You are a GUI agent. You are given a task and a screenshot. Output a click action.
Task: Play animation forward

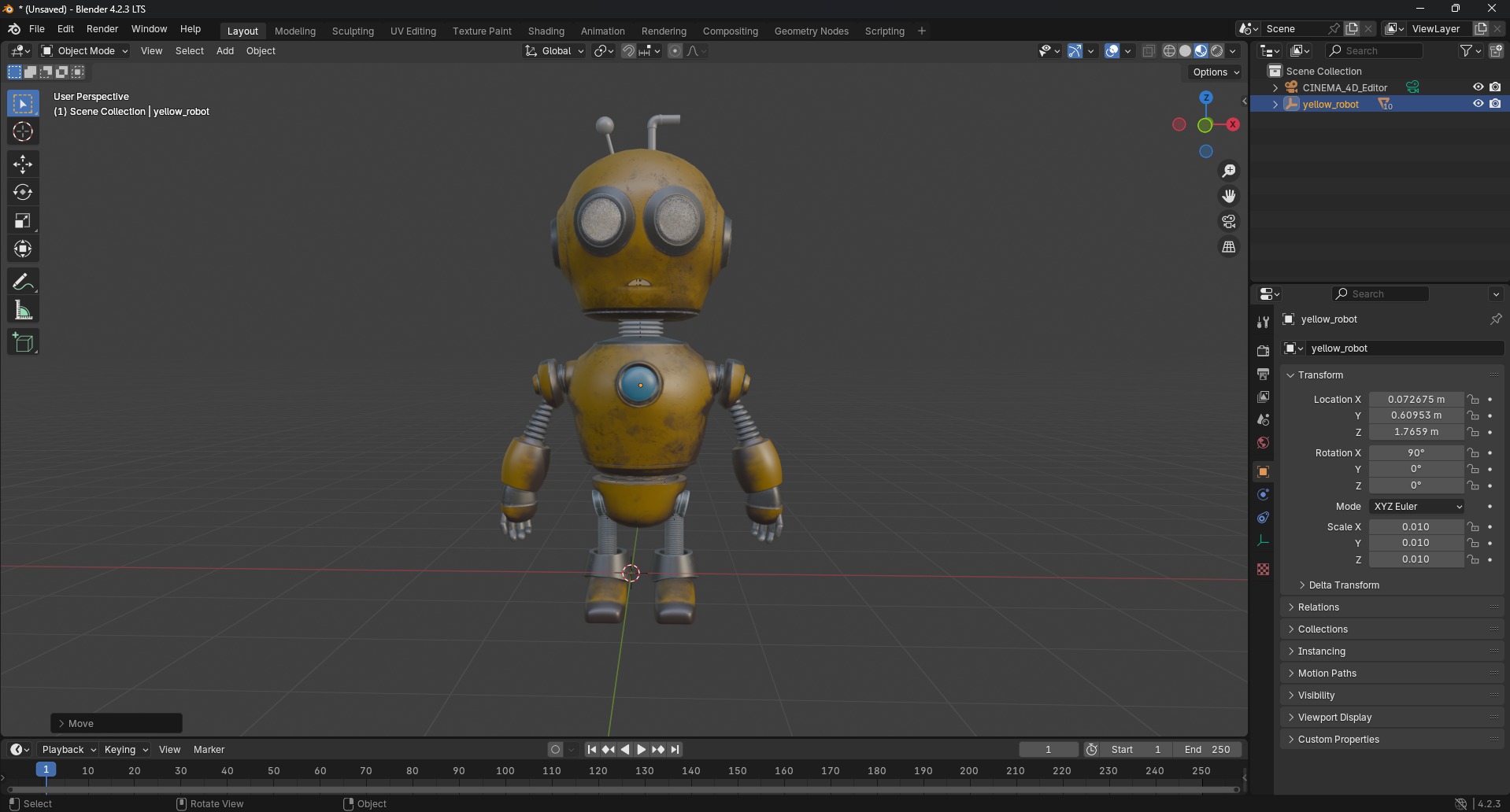[x=641, y=750]
